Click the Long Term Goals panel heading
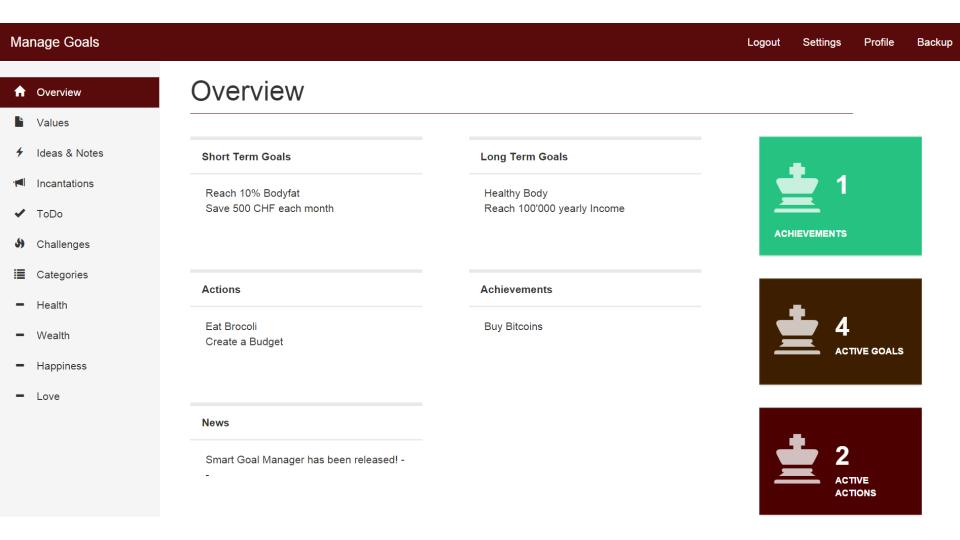Screen dimensions: 960x540 coord(524,157)
